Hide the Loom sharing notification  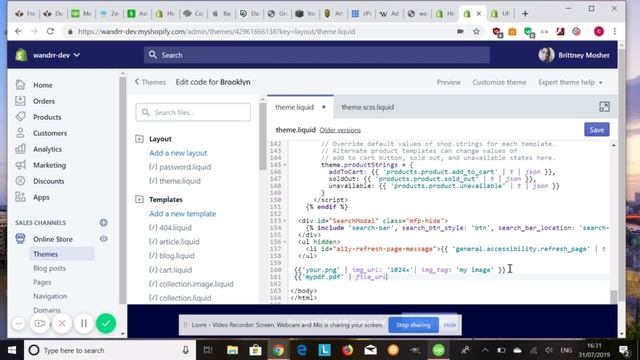coord(449,325)
